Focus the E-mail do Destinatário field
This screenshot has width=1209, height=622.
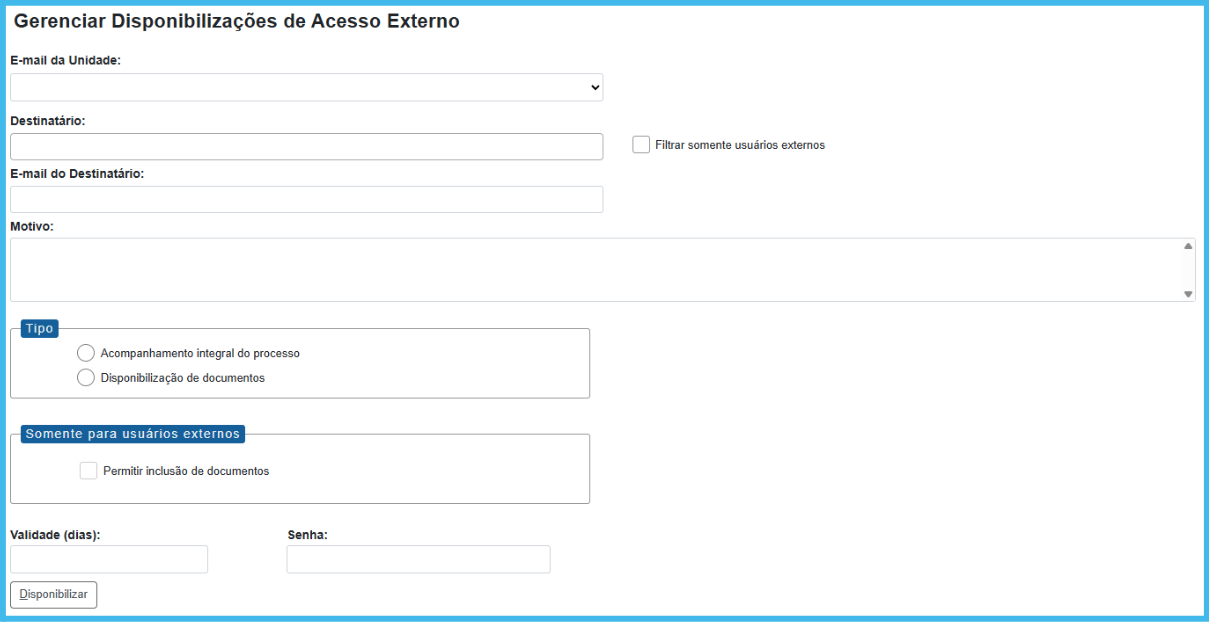pos(306,200)
